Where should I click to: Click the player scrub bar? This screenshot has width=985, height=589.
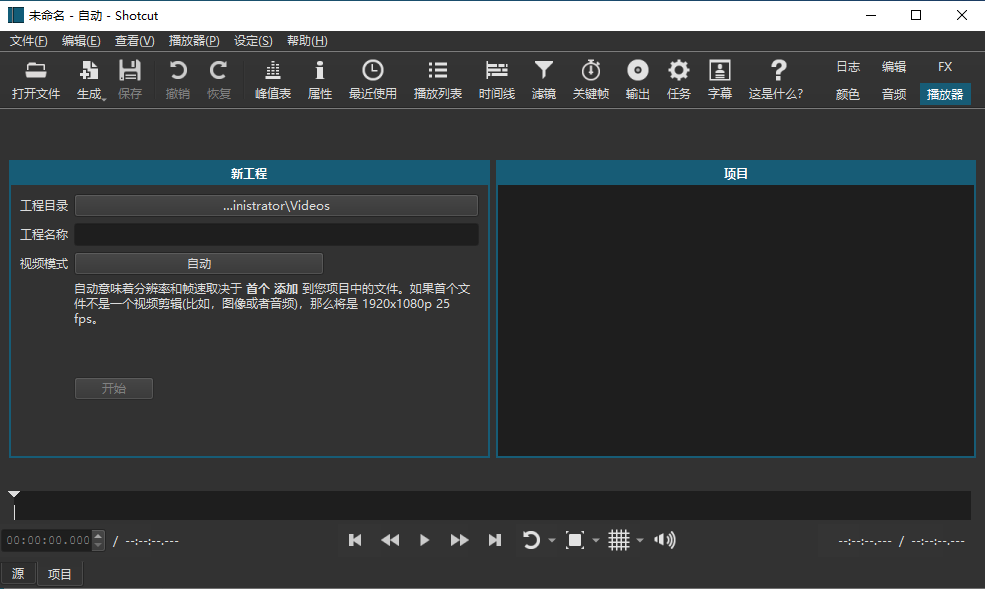coord(492,505)
